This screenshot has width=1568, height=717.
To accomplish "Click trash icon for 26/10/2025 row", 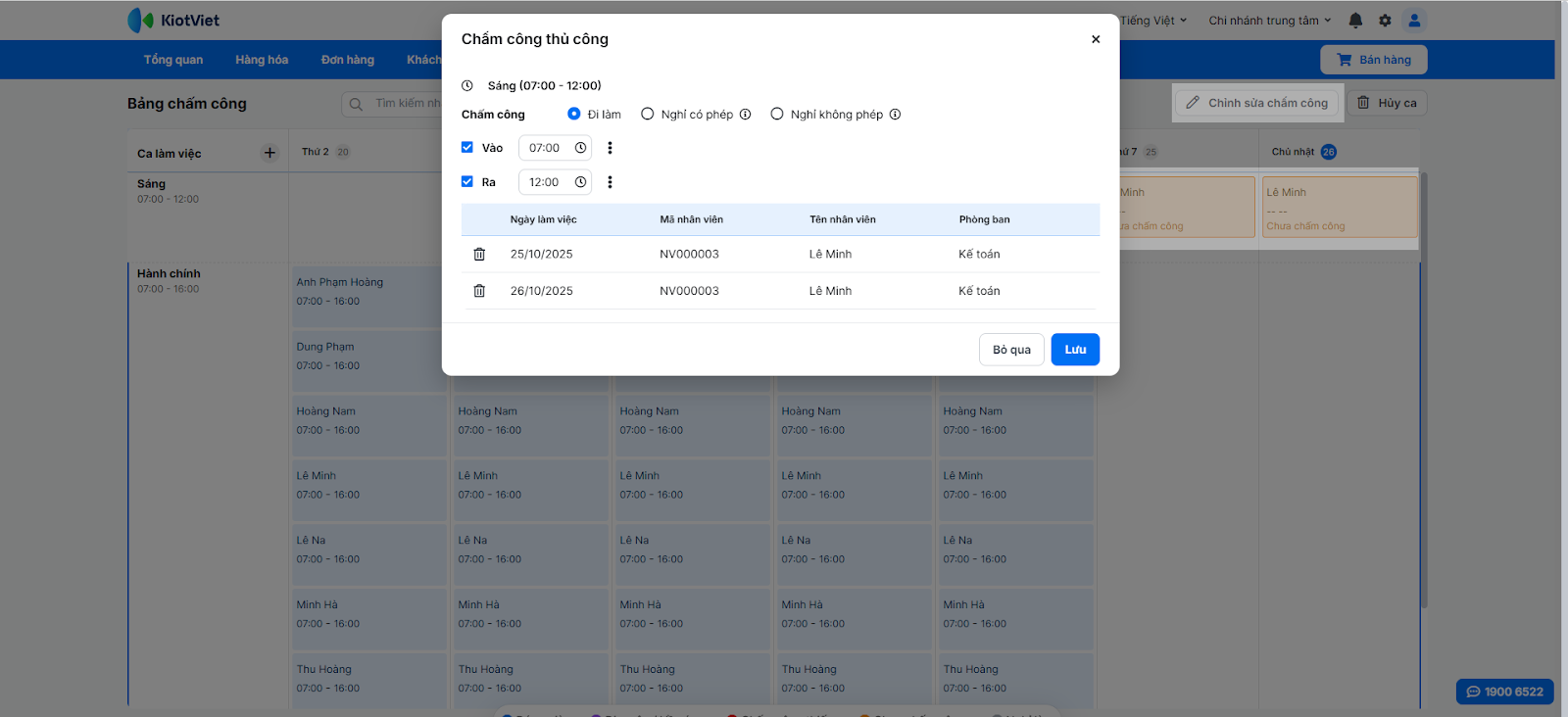I will tap(479, 291).
